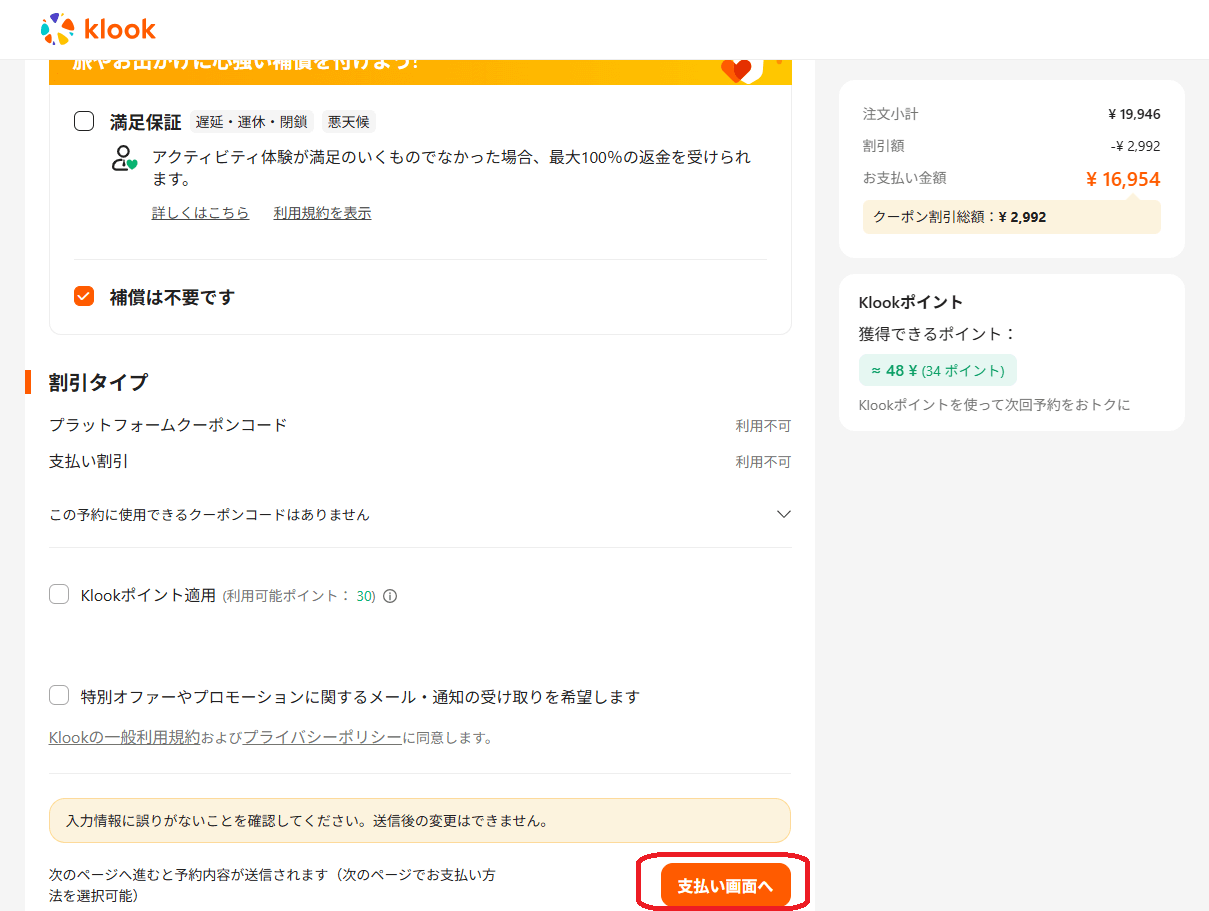Screen dimensions: 1209x911
Task: Click the 悪天候 tag label
Action: coord(349,122)
